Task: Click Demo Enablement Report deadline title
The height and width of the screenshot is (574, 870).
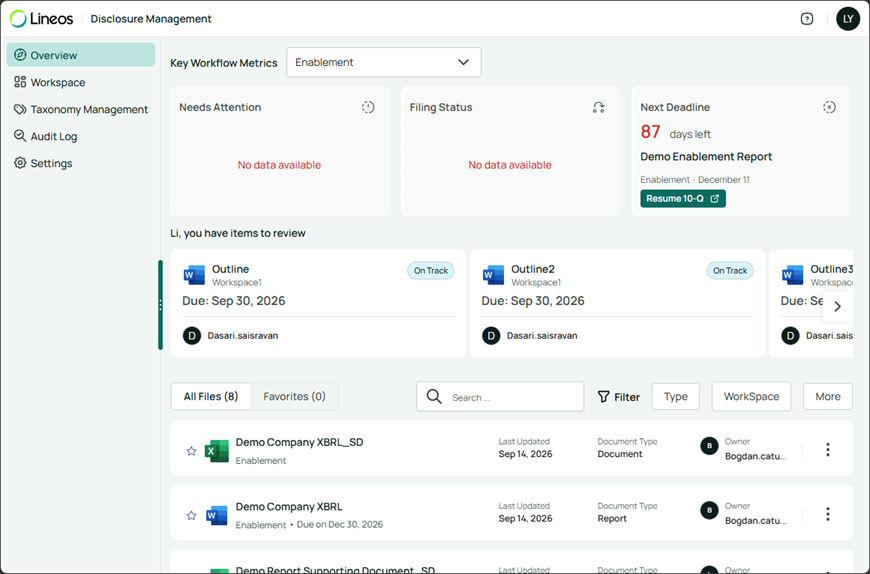Action: 706,156
